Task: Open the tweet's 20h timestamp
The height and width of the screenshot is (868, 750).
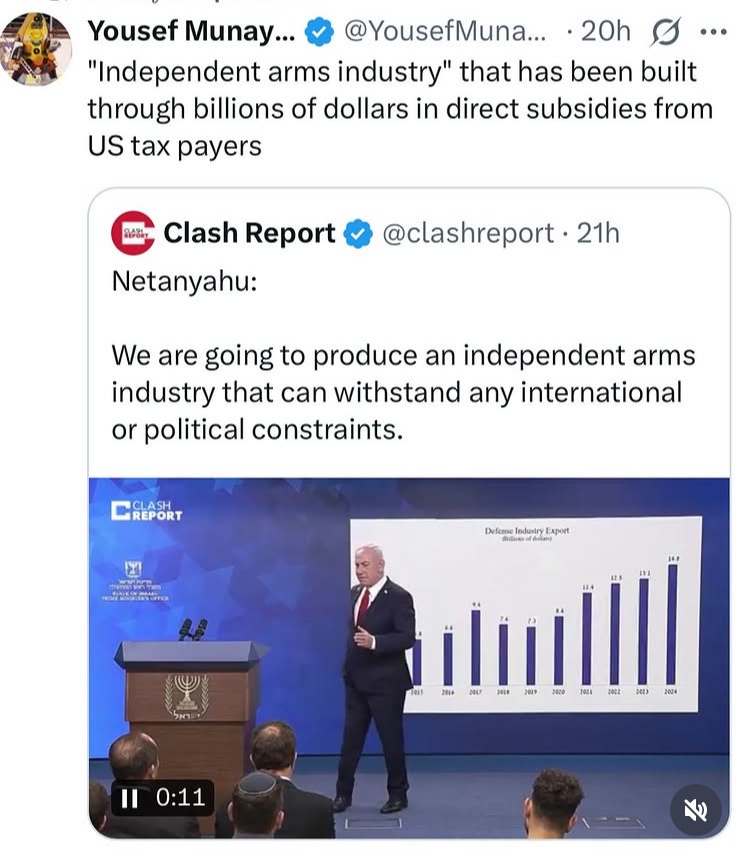Action: coord(604,32)
